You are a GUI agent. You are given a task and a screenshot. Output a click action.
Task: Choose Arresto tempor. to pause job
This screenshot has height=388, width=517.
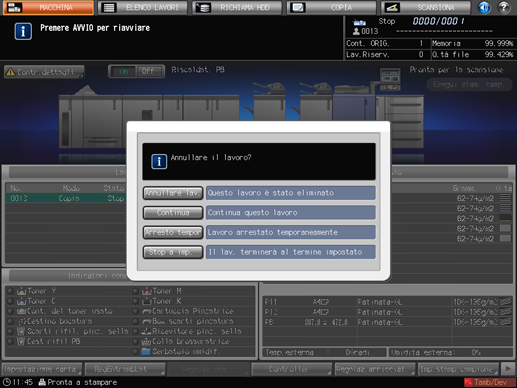coord(173,232)
